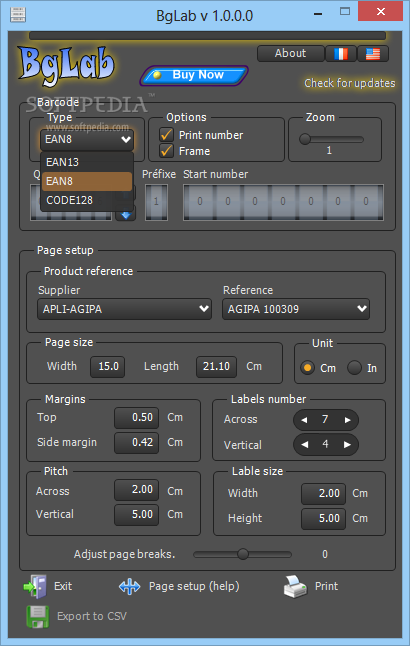Click the Export to CSV floppy icon

(x=37, y=616)
